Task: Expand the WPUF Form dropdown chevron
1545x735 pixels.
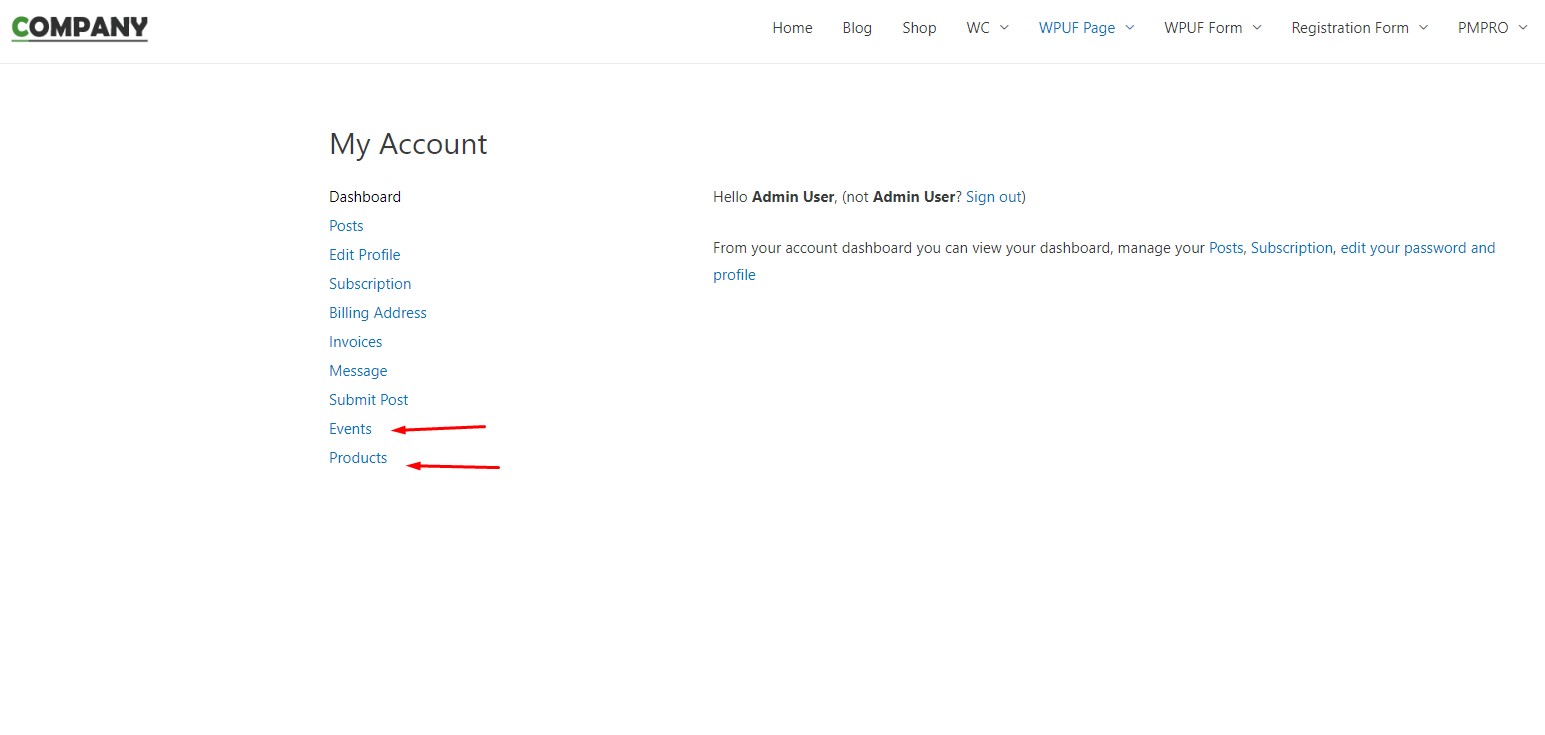Action: coord(1257,28)
